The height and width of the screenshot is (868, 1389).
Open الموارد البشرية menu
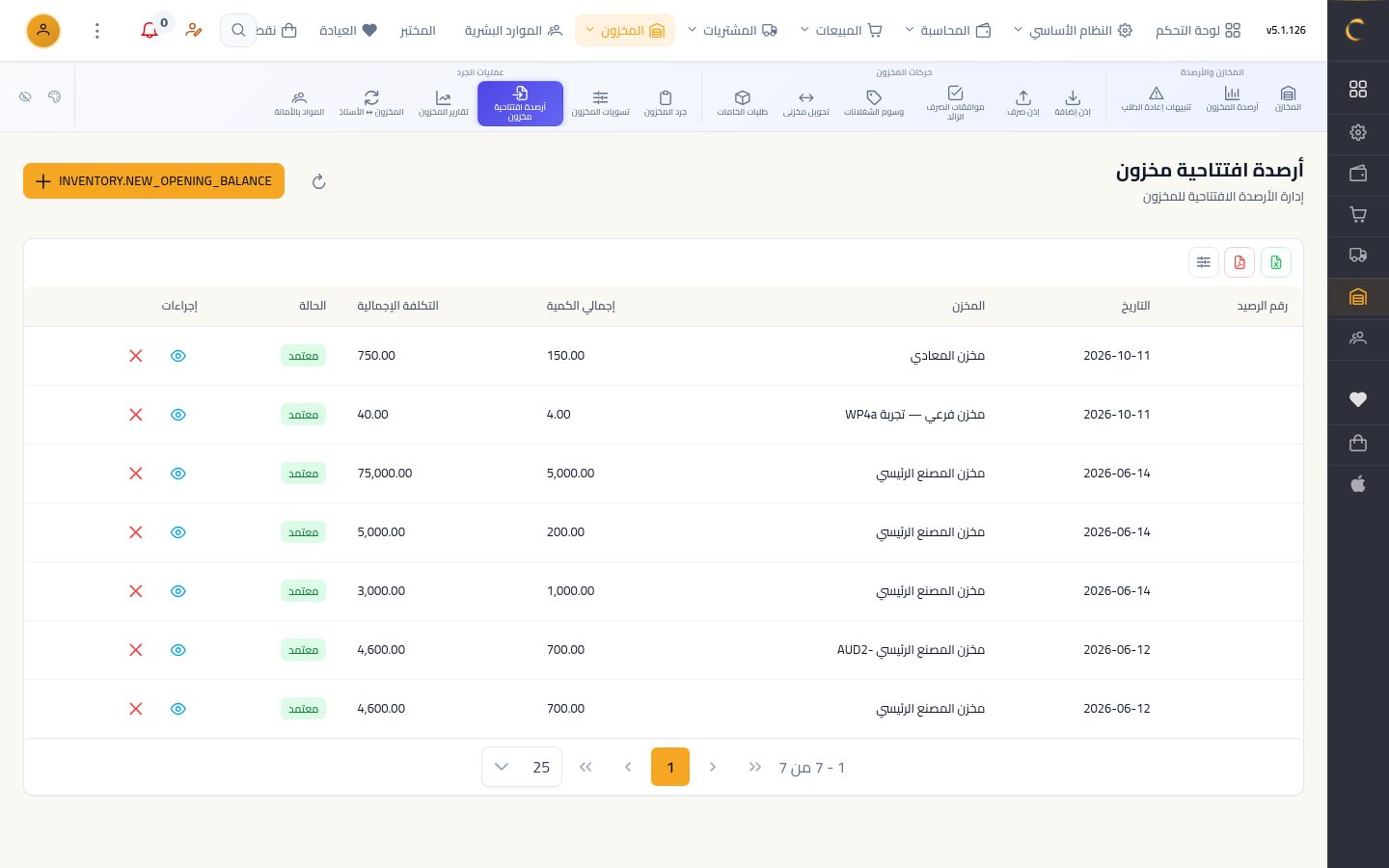(x=513, y=31)
